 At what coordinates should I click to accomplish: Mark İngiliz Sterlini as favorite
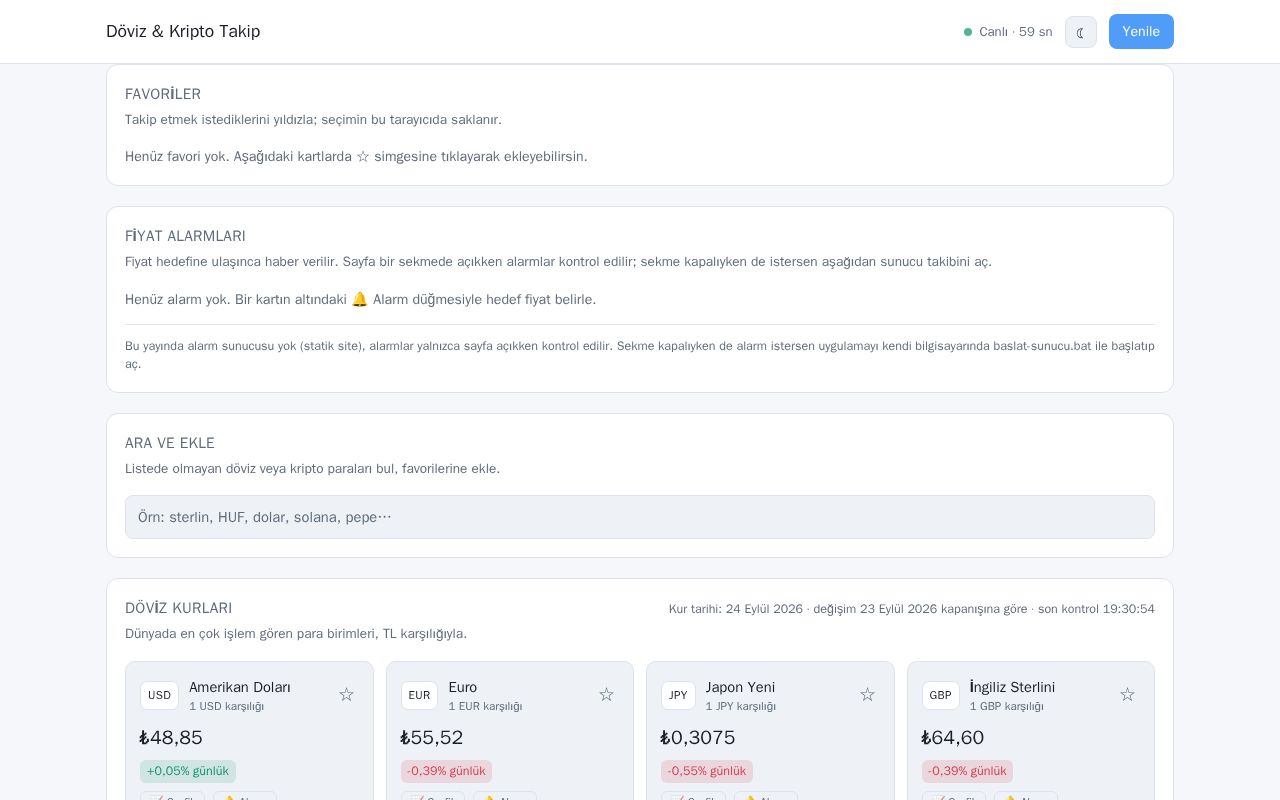click(x=1127, y=695)
